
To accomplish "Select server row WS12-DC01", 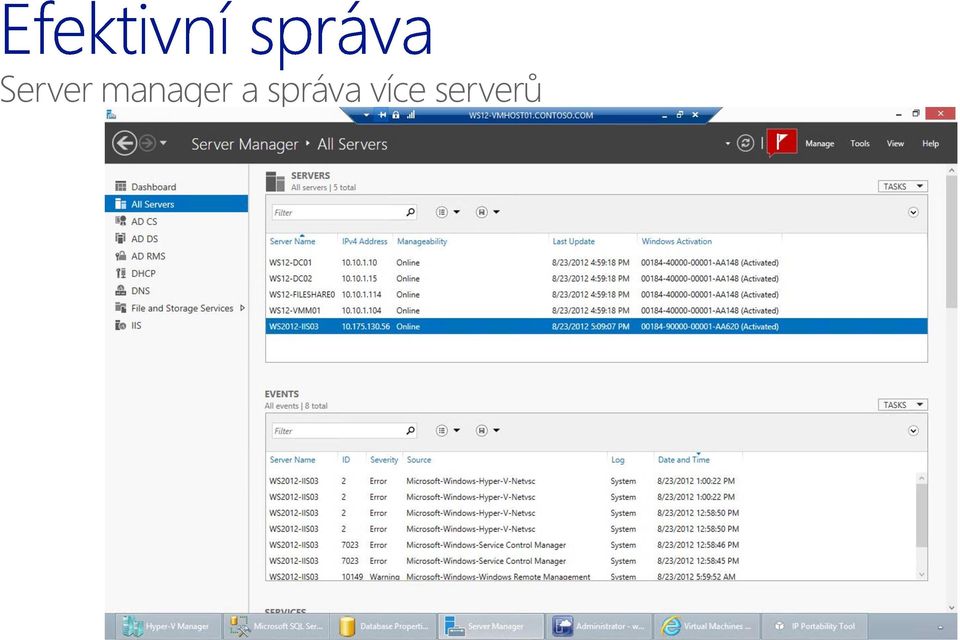I will pos(596,263).
